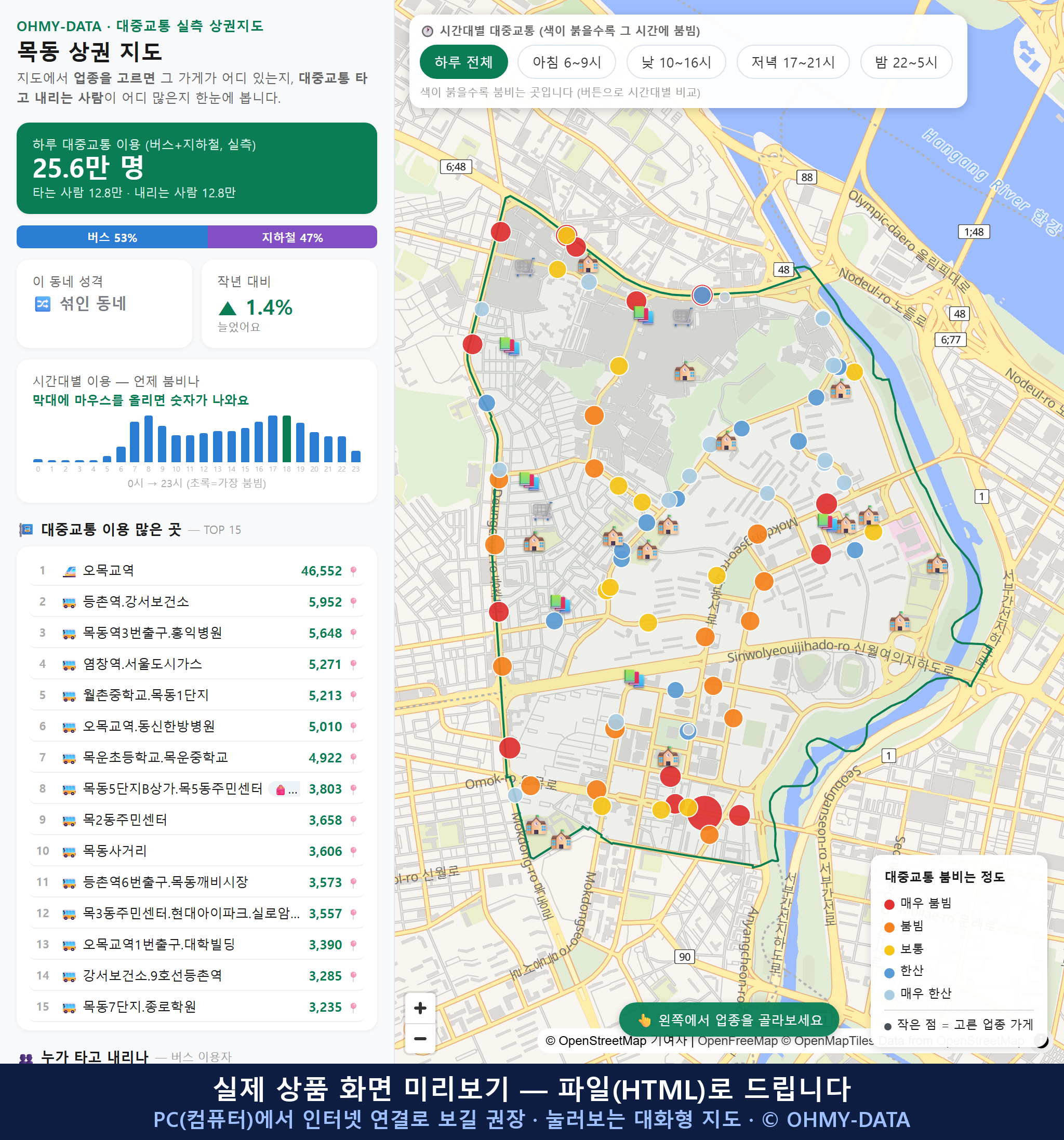Click pin icon for 등촌역6번출구.목동깨비시장

353,882
